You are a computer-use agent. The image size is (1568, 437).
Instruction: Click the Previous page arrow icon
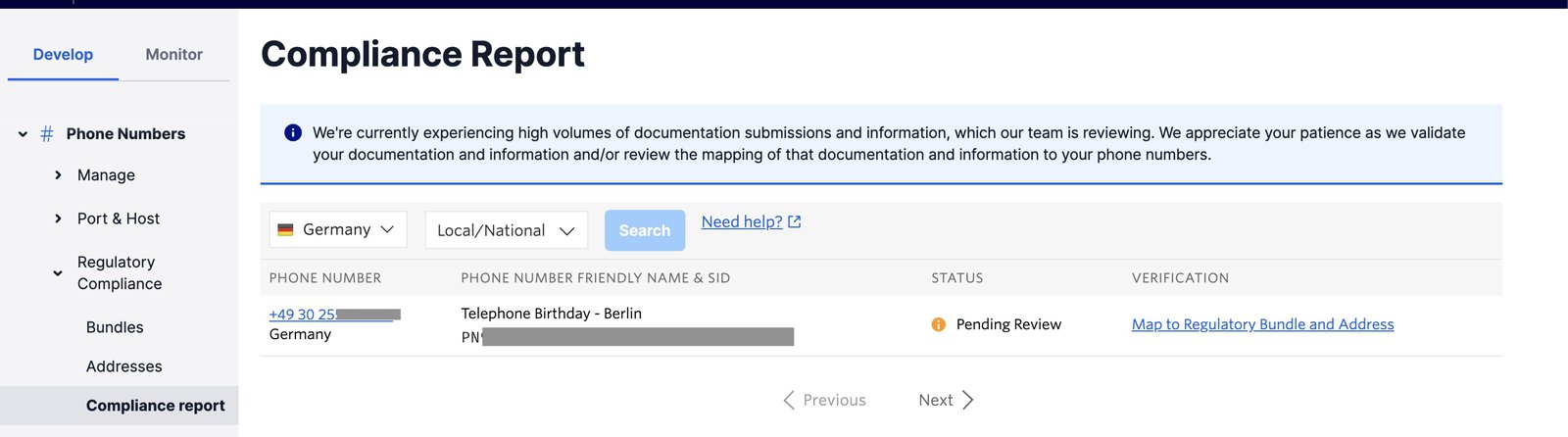[x=789, y=400]
